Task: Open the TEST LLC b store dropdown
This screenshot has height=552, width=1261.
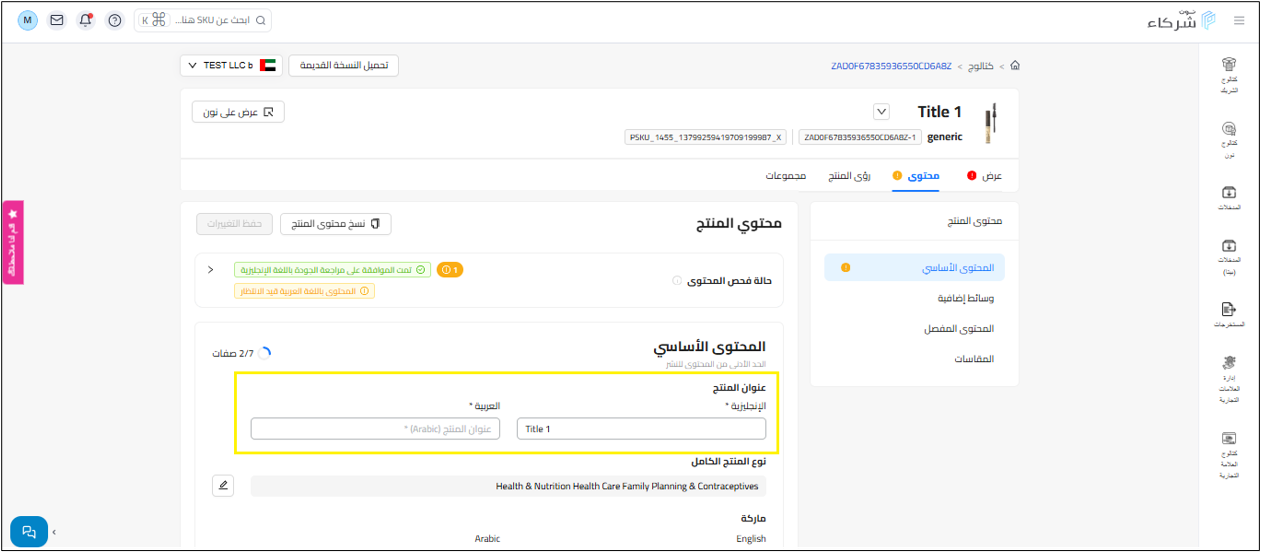Action: coord(232,65)
